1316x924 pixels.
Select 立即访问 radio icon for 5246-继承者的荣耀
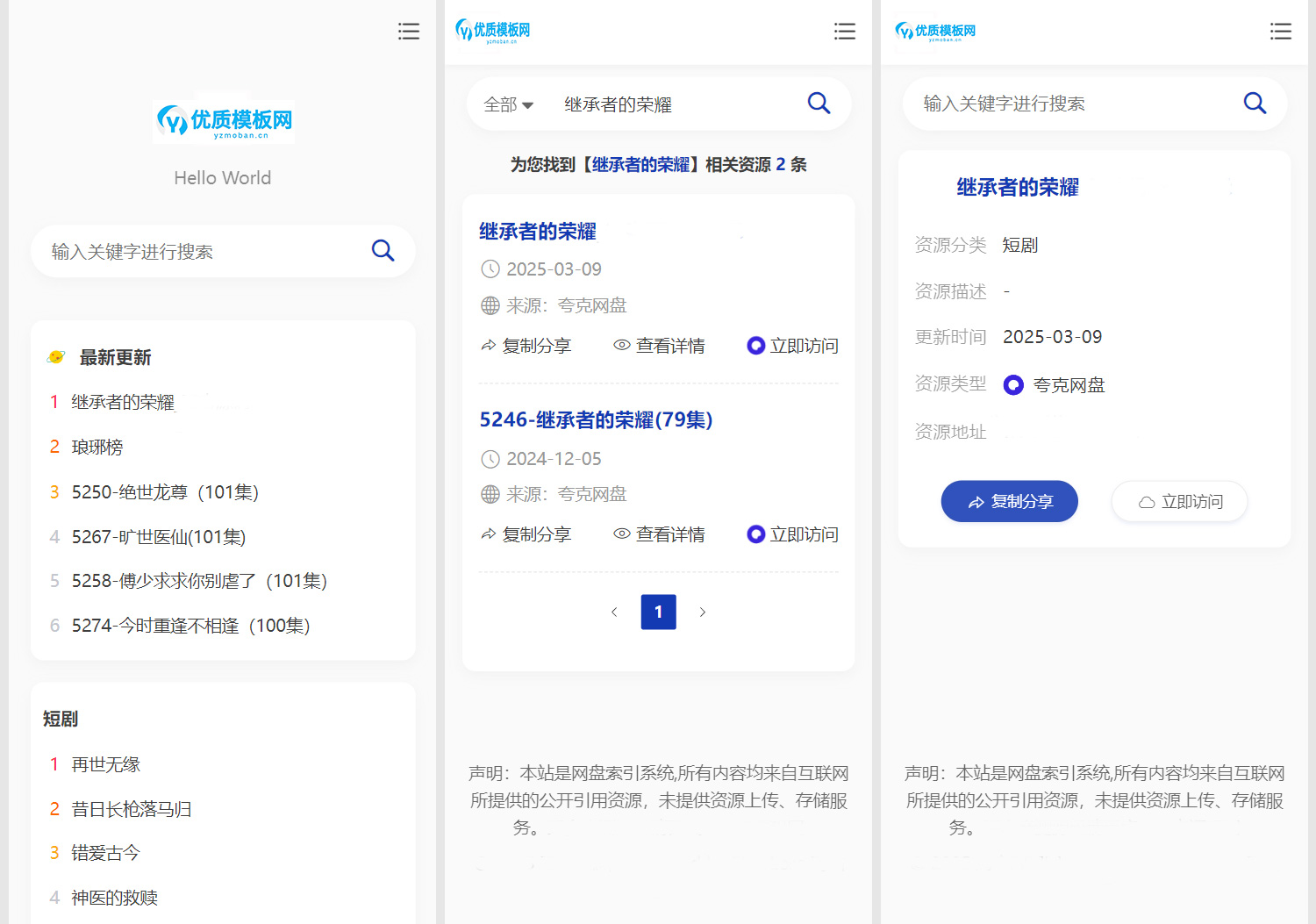pos(756,534)
